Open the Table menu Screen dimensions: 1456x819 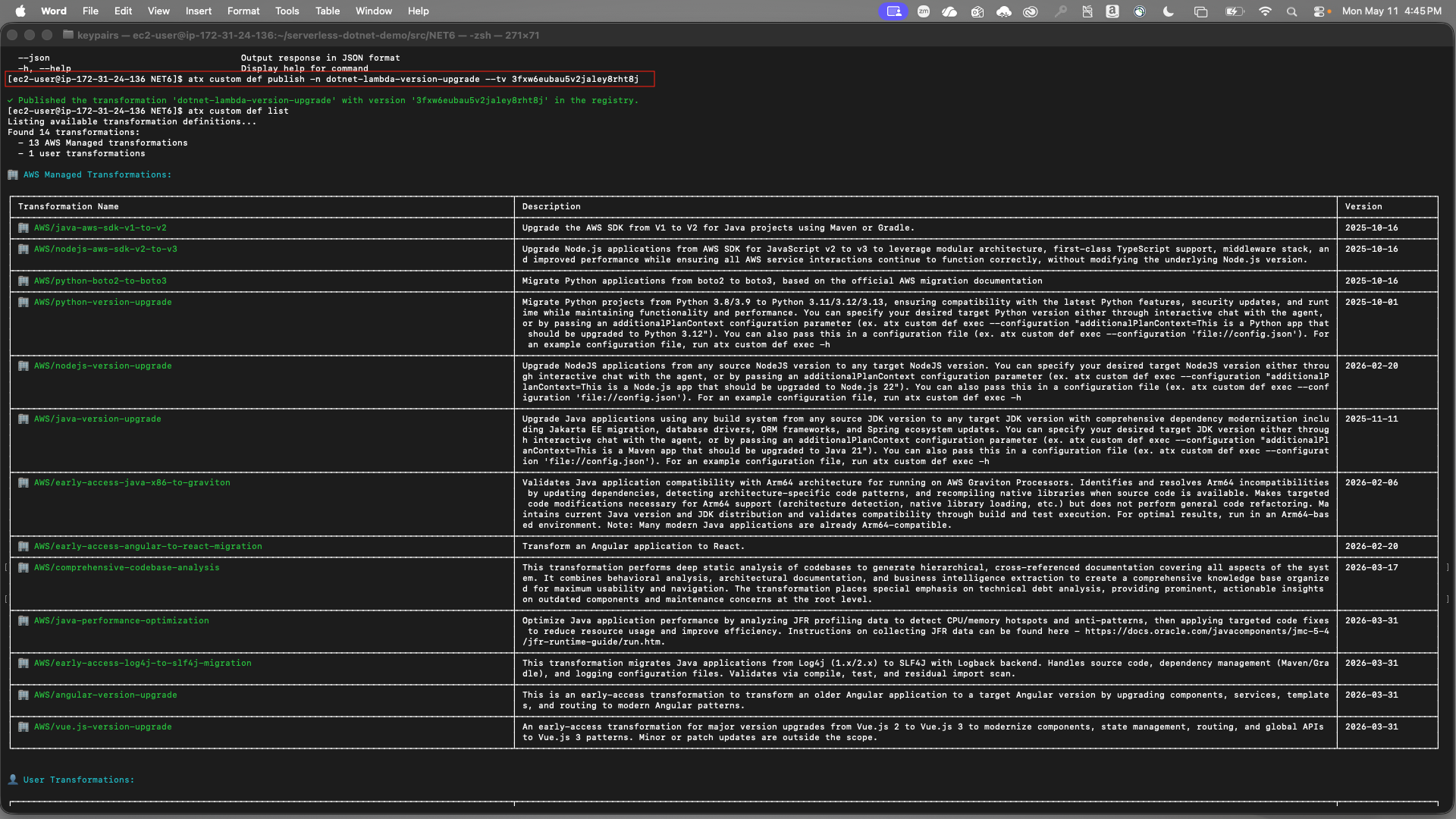tap(328, 11)
